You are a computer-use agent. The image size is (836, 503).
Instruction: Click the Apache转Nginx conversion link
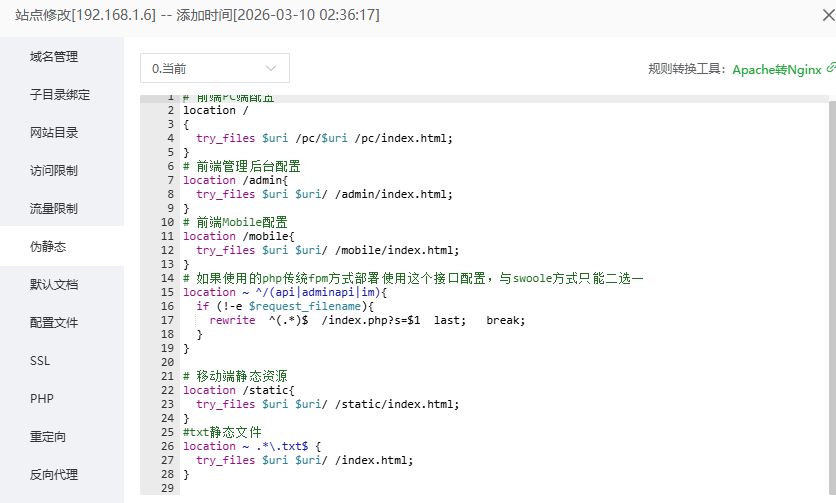[776, 70]
